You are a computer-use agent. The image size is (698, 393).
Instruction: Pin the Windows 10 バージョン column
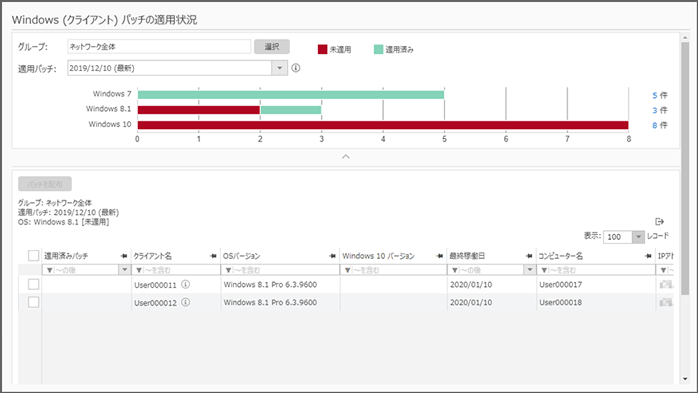click(439, 256)
